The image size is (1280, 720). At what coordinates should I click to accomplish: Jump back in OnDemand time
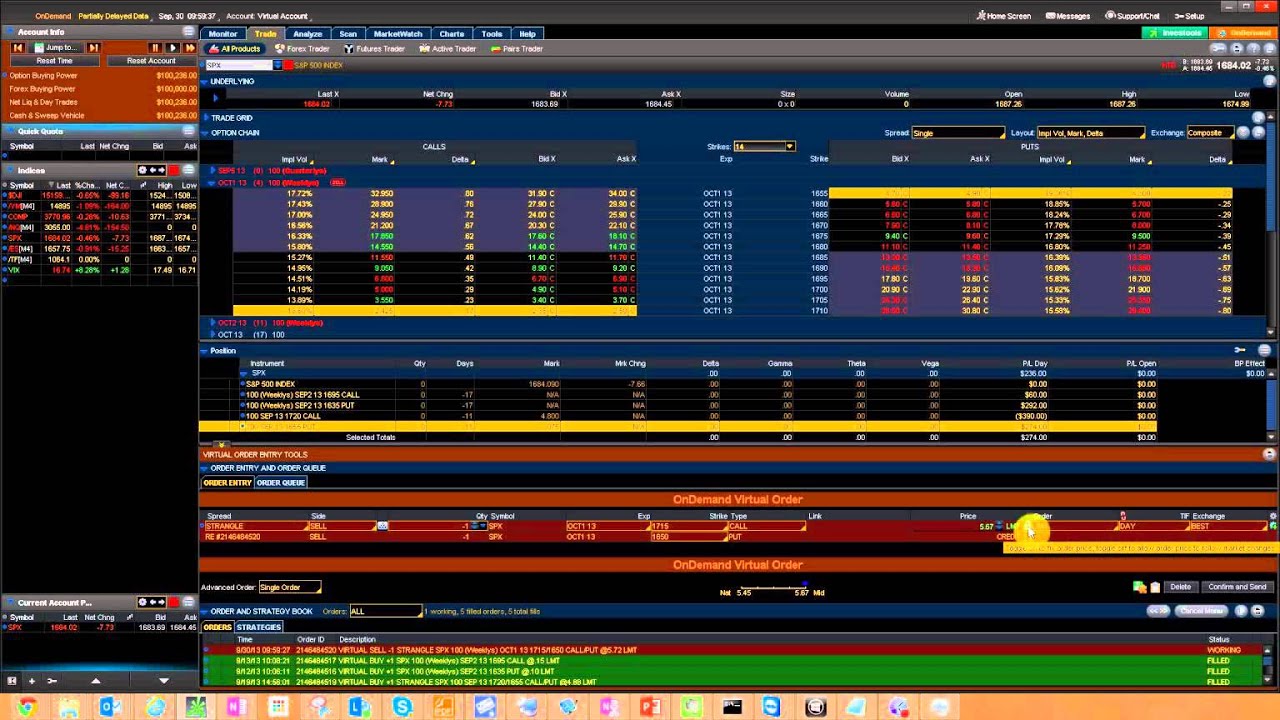[x=17, y=48]
